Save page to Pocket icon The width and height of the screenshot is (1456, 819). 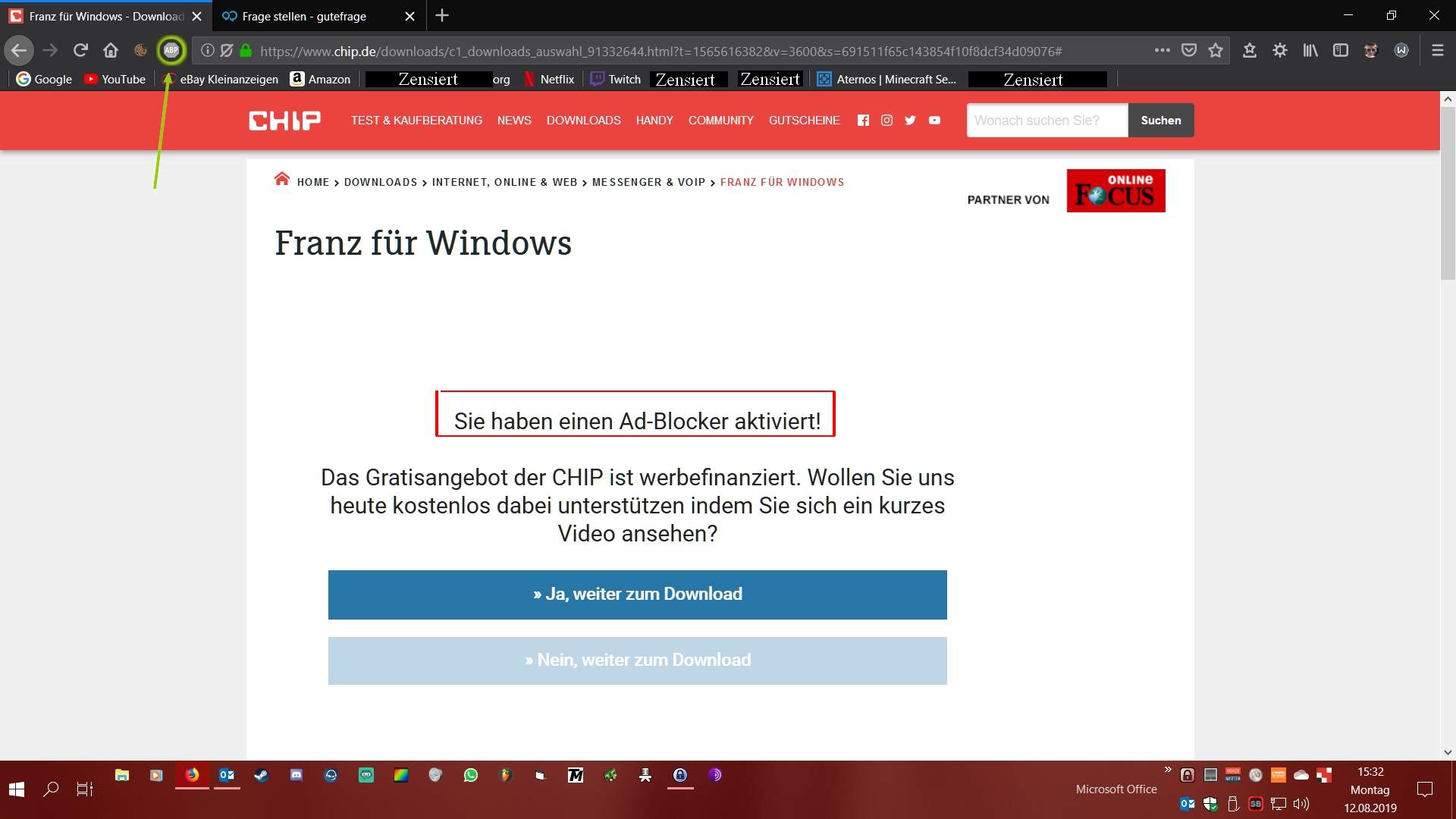1189,51
